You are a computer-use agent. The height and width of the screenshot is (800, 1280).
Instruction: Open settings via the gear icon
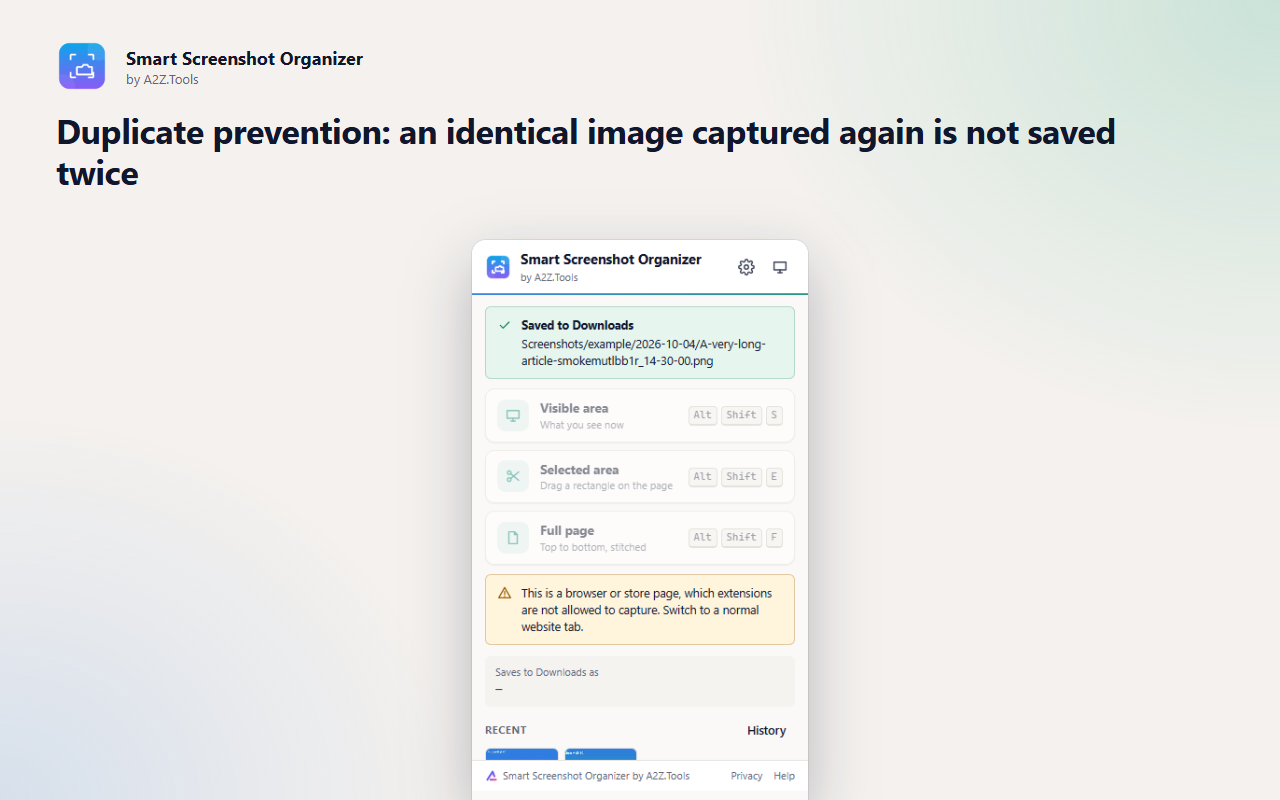tap(746, 267)
